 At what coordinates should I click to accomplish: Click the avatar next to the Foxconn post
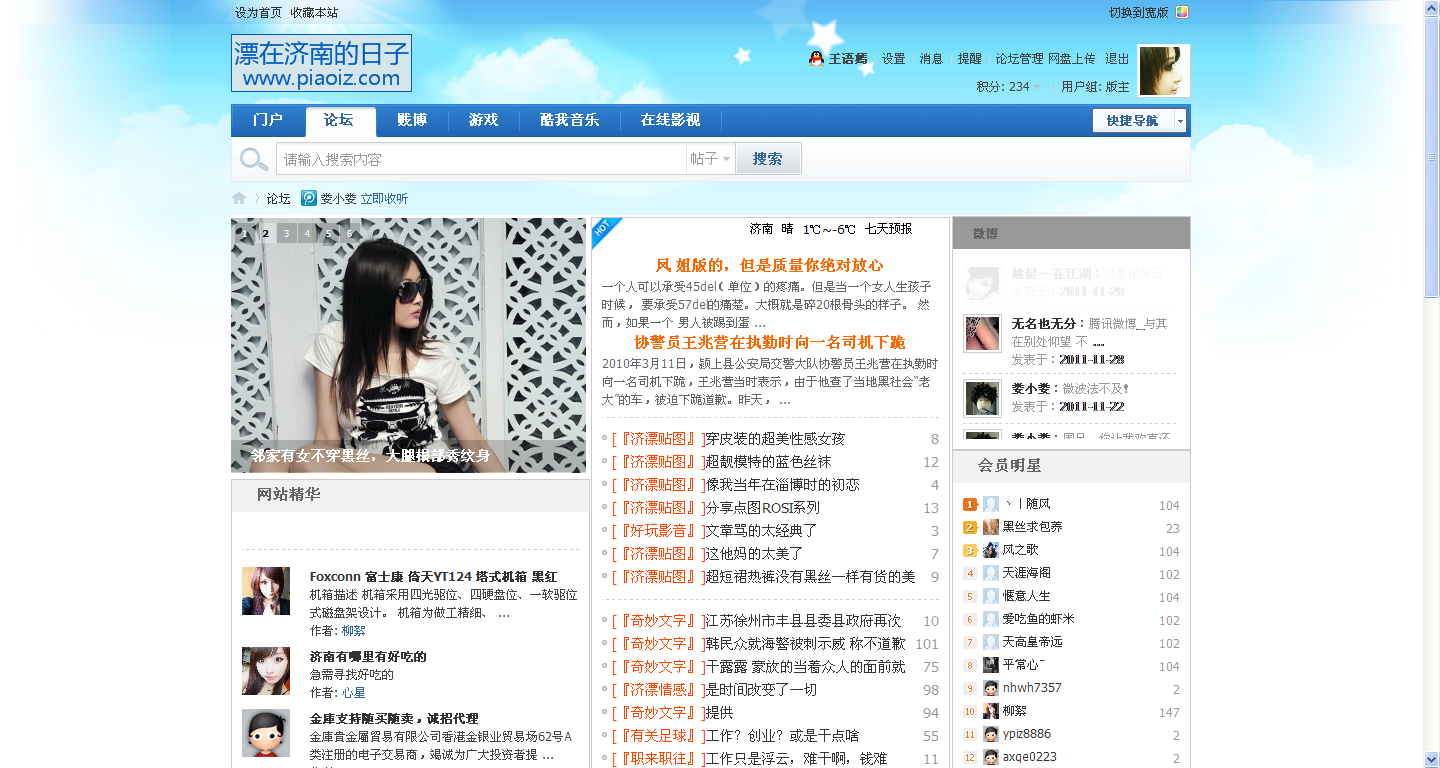(266, 591)
